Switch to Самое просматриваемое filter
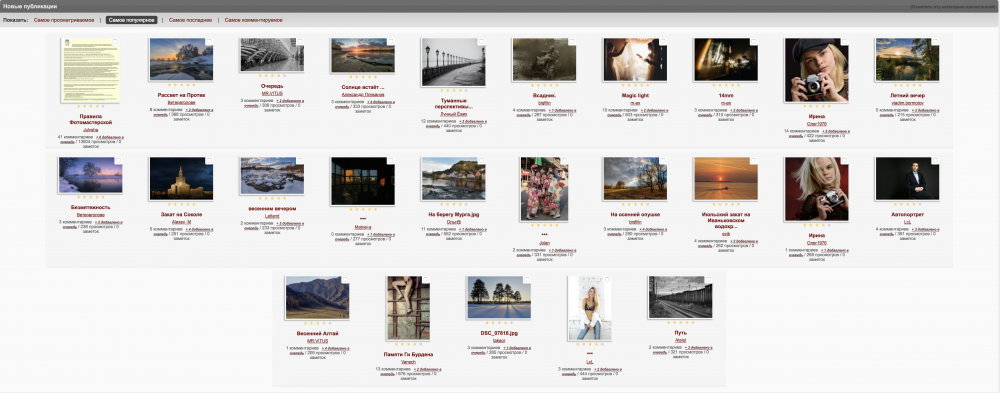Image resolution: width=1000 pixels, height=393 pixels. [64, 20]
